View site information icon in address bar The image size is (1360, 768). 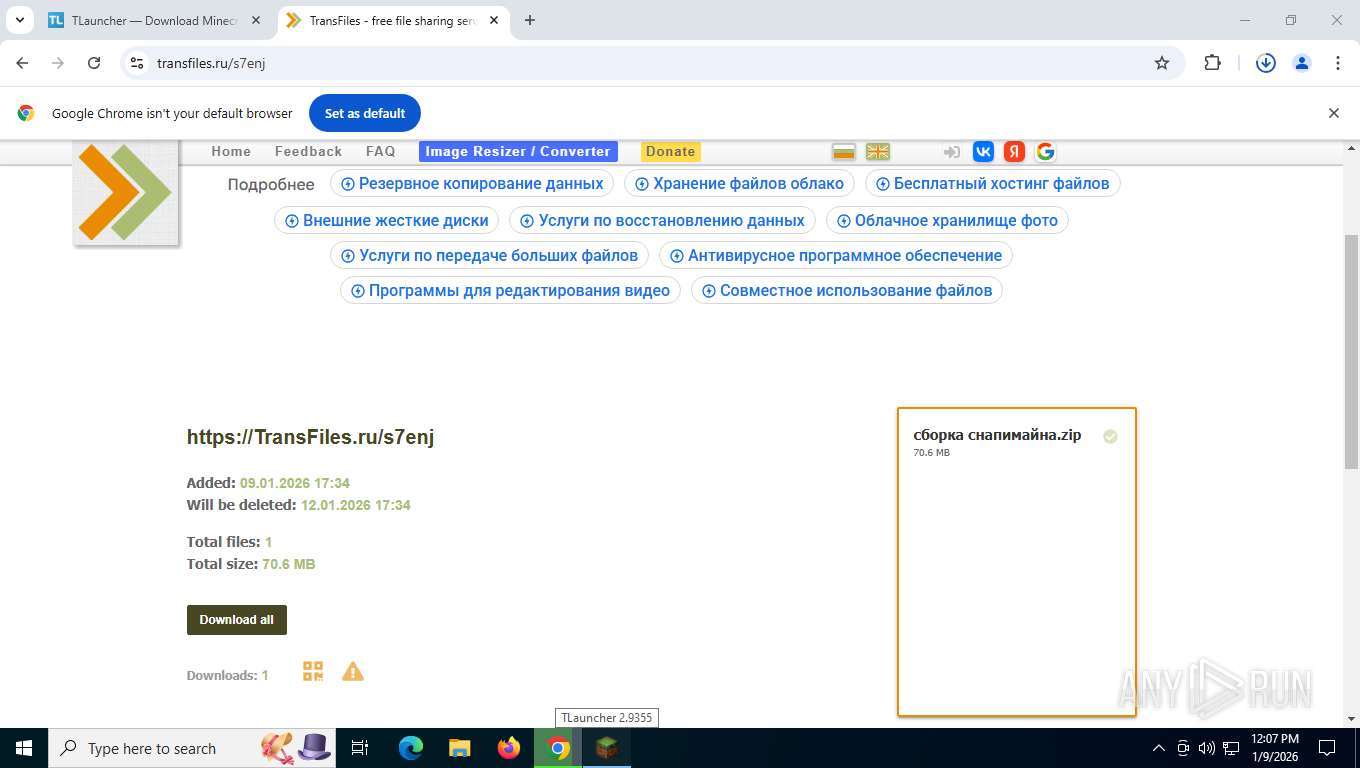pos(138,63)
